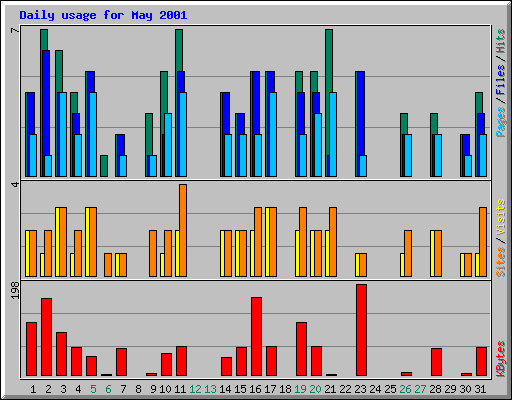This screenshot has height=400, width=512.
Task: Click the day "31" x-axis label
Action: 480,389
